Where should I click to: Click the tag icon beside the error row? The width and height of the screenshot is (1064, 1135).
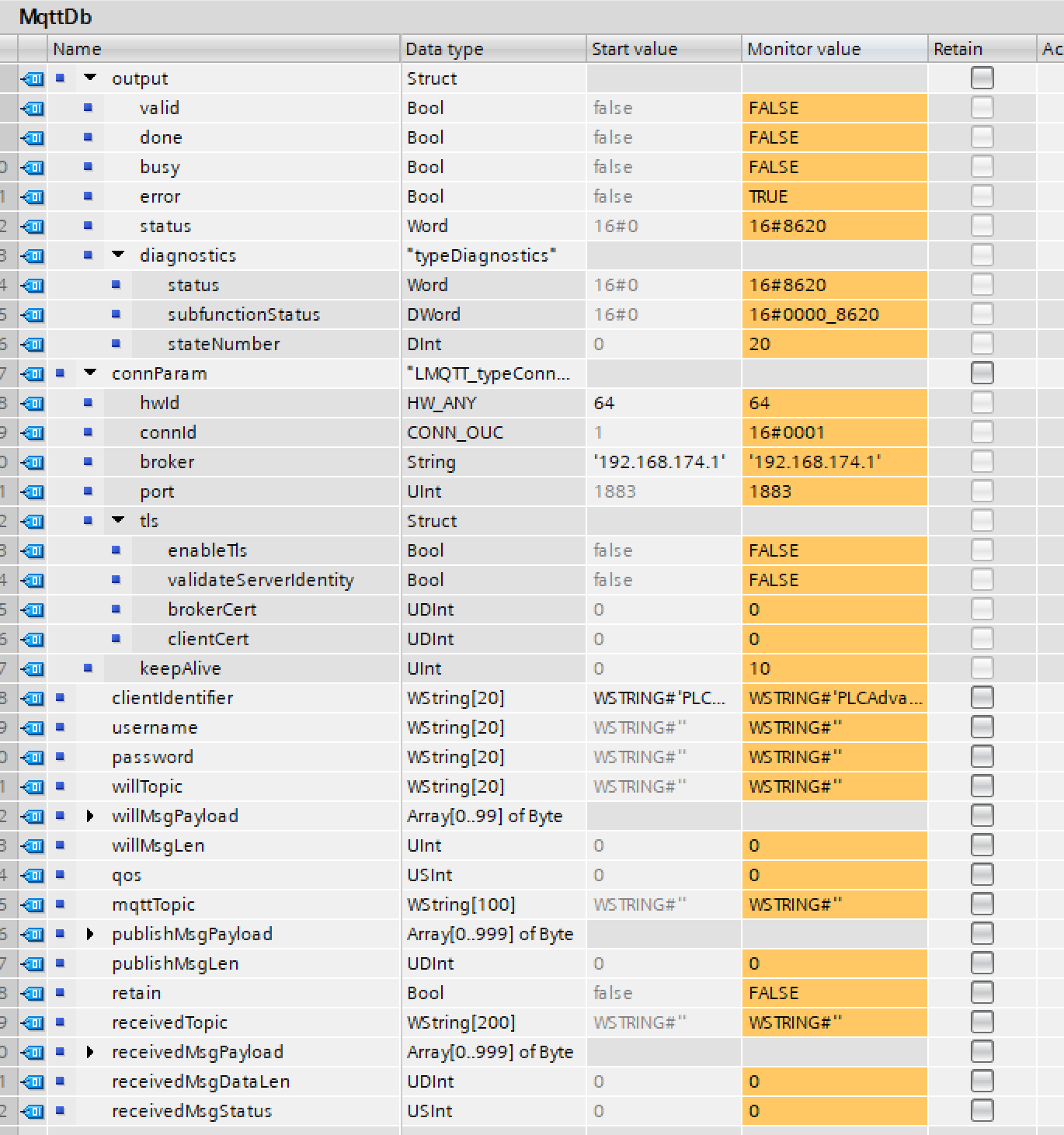[x=33, y=196]
